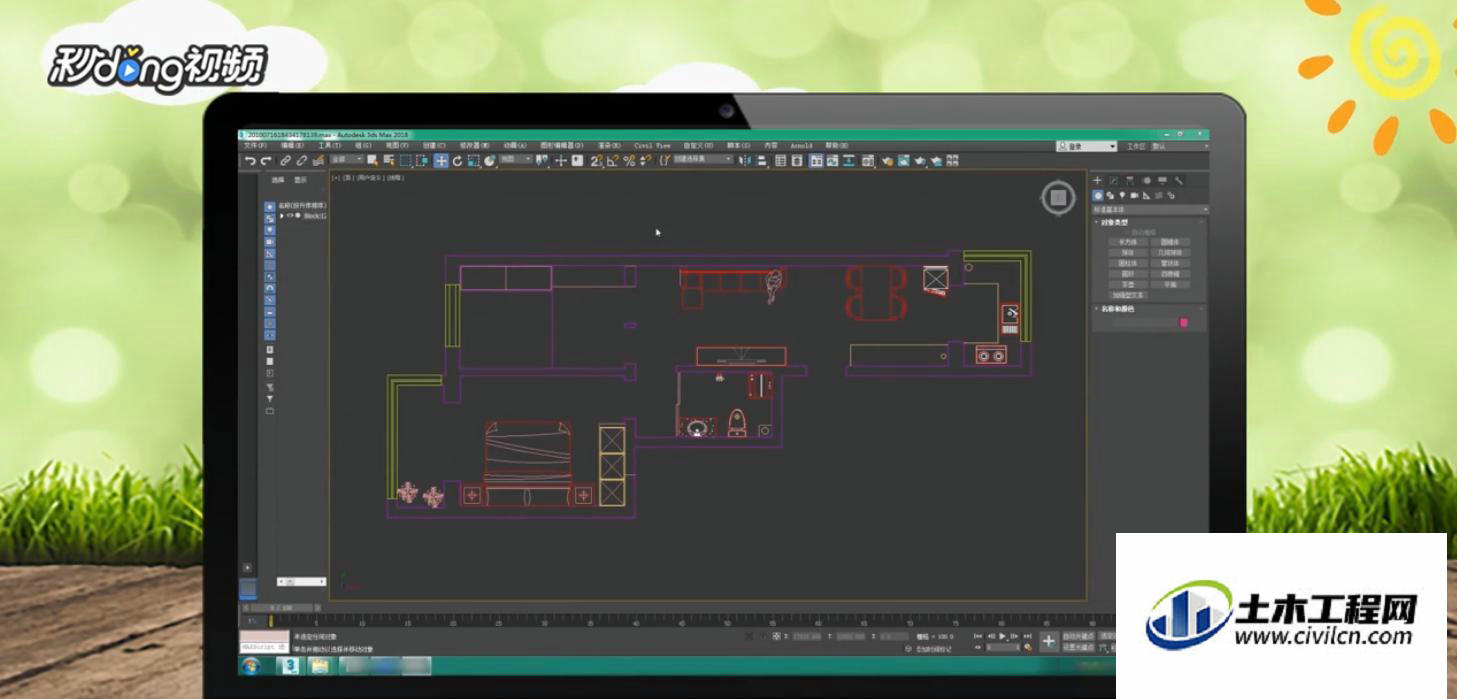The height and width of the screenshot is (699, 1457).
Task: Select the Shapes category icon
Action: tap(1110, 195)
